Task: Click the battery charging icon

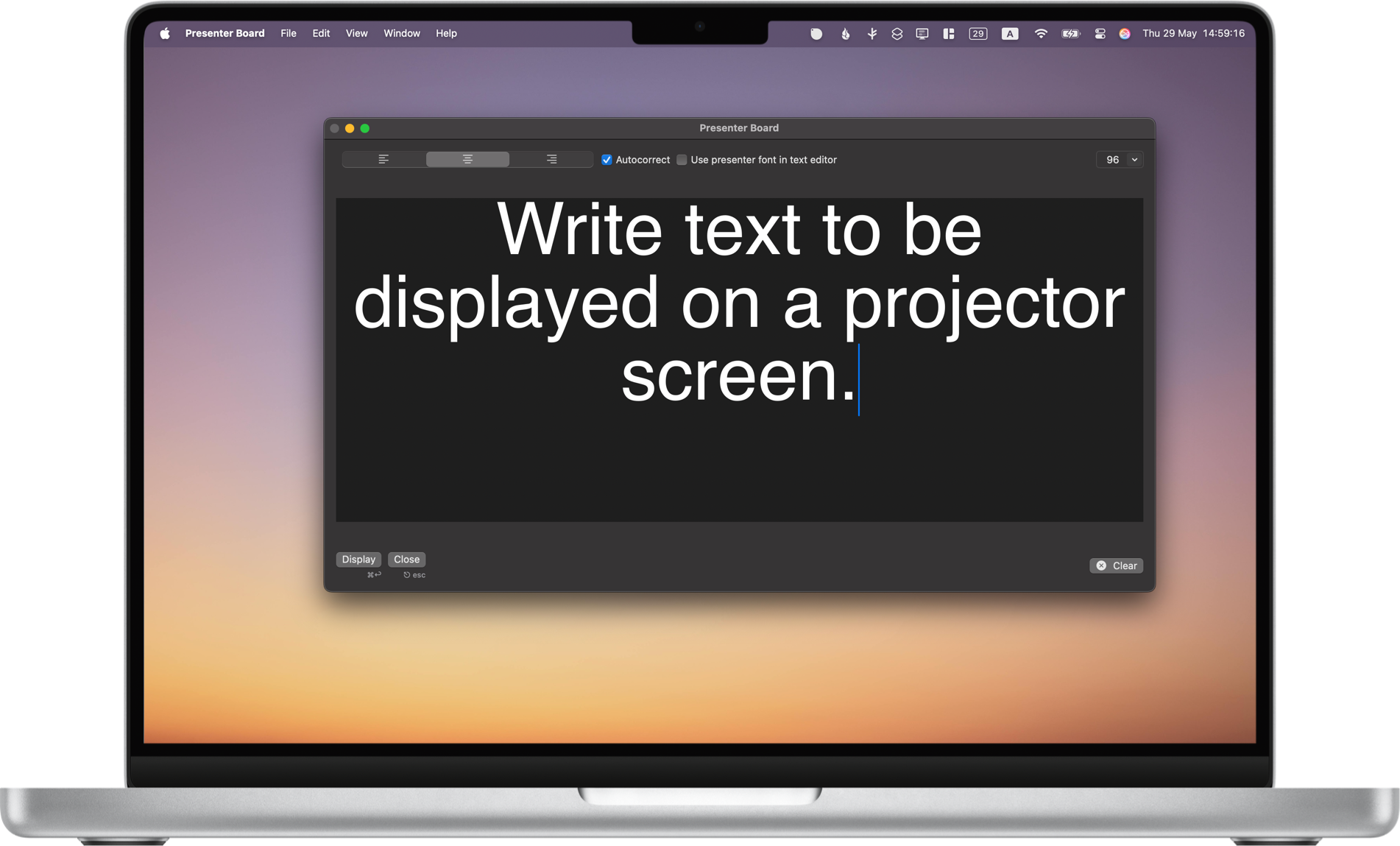Action: click(x=1070, y=33)
